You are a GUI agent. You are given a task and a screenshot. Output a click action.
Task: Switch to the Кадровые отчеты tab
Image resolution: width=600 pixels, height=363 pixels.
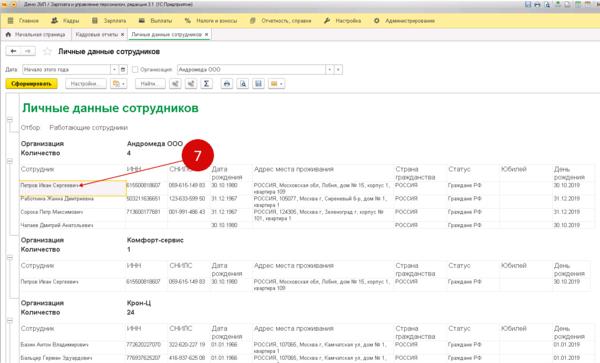(x=96, y=34)
